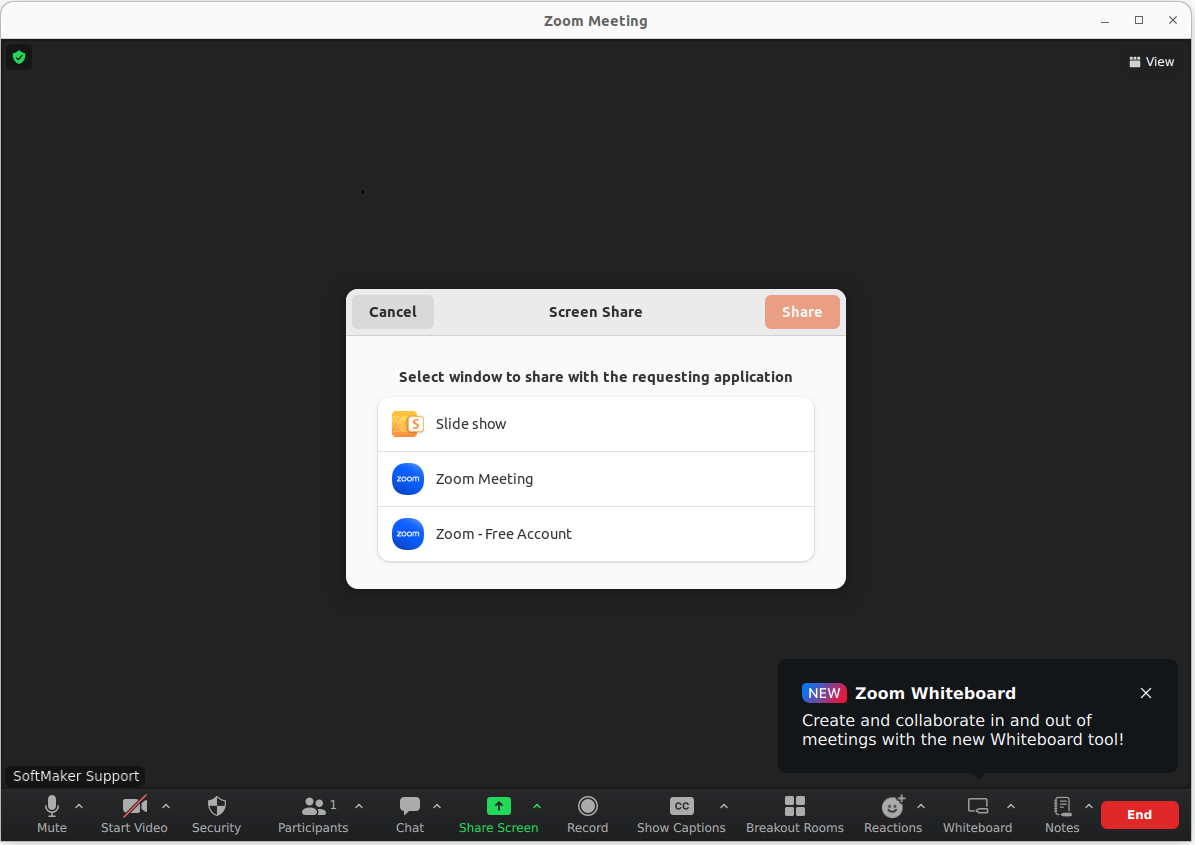Image resolution: width=1195 pixels, height=845 pixels.
Task: Maximize the Zoom Meeting window
Action: click(1139, 21)
